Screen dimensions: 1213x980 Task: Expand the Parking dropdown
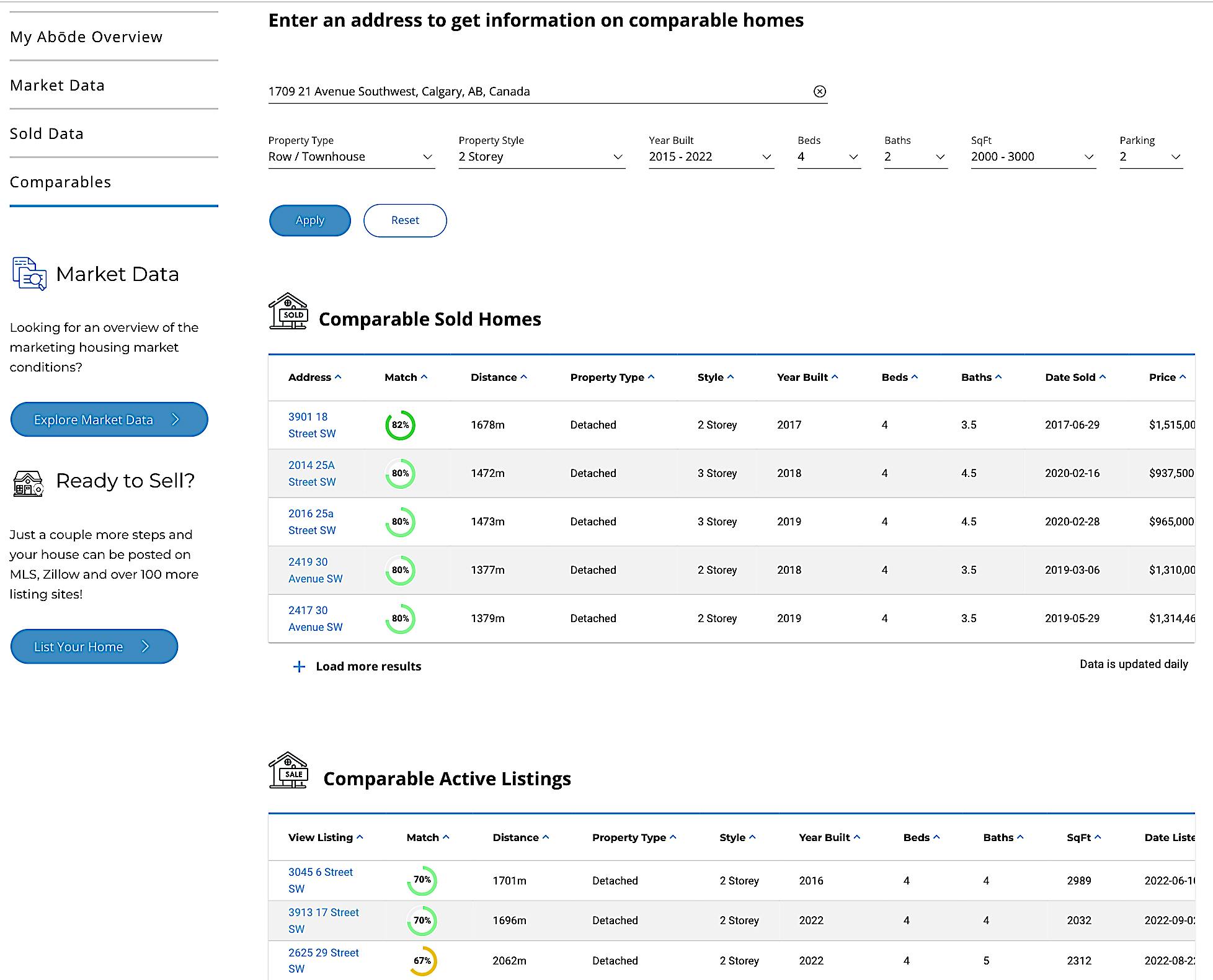coord(1150,156)
